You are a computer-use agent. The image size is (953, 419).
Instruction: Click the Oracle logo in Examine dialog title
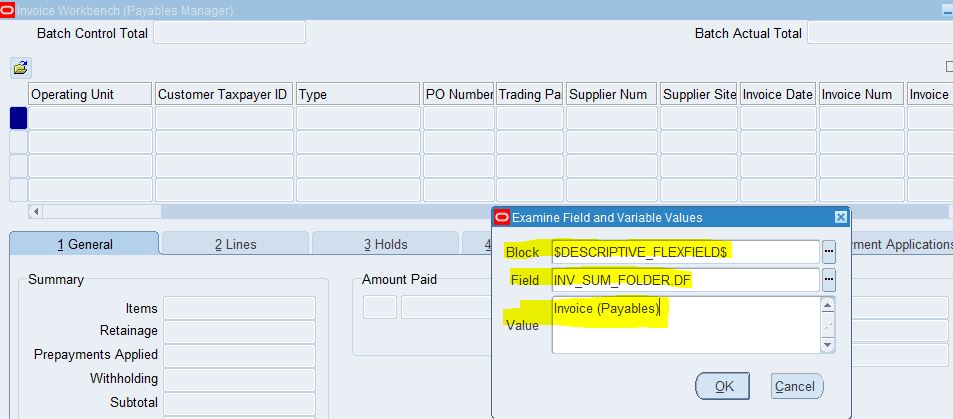[502, 217]
